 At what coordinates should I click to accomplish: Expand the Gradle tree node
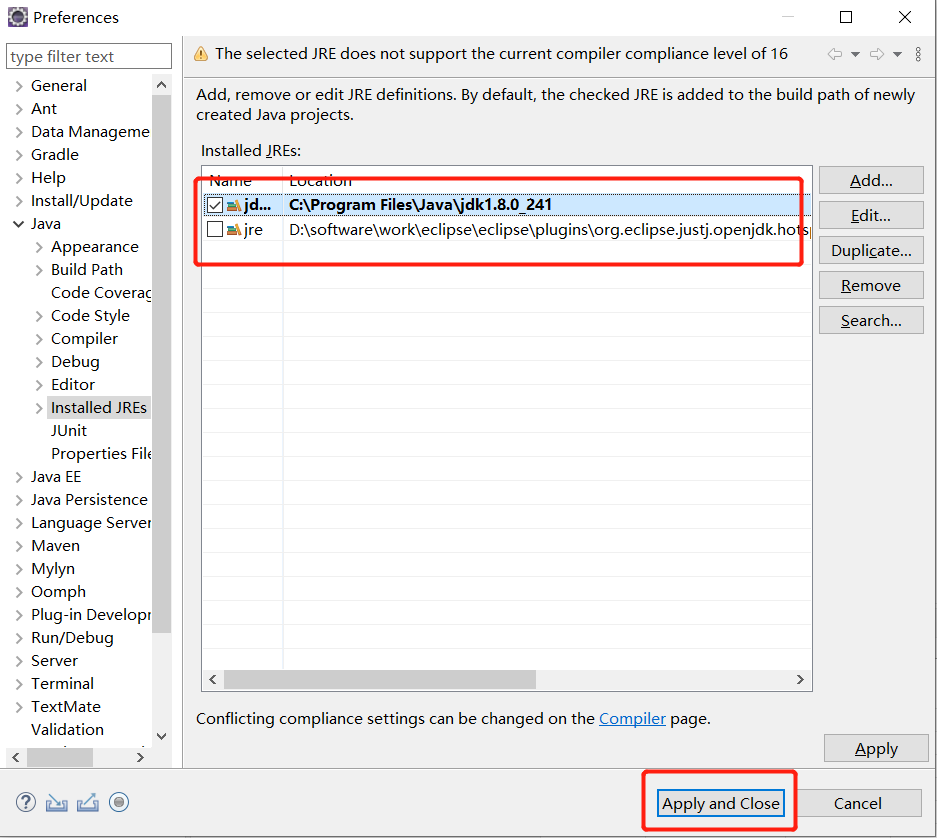pyautogui.click(x=19, y=155)
